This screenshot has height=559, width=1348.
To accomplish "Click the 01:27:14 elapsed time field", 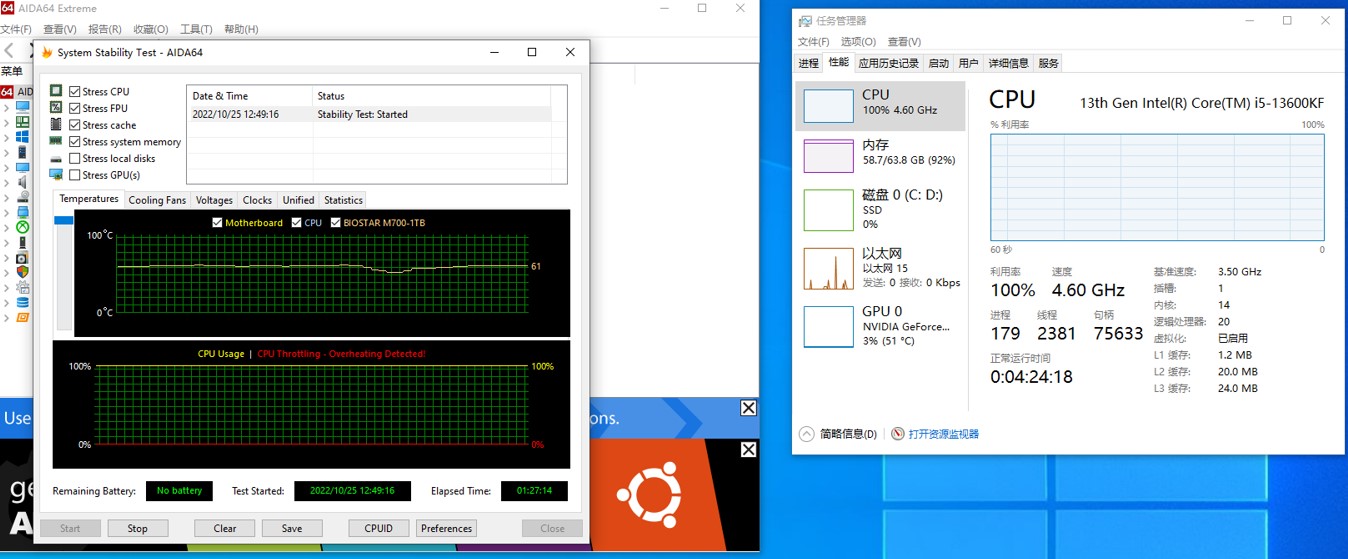I will click(x=534, y=491).
